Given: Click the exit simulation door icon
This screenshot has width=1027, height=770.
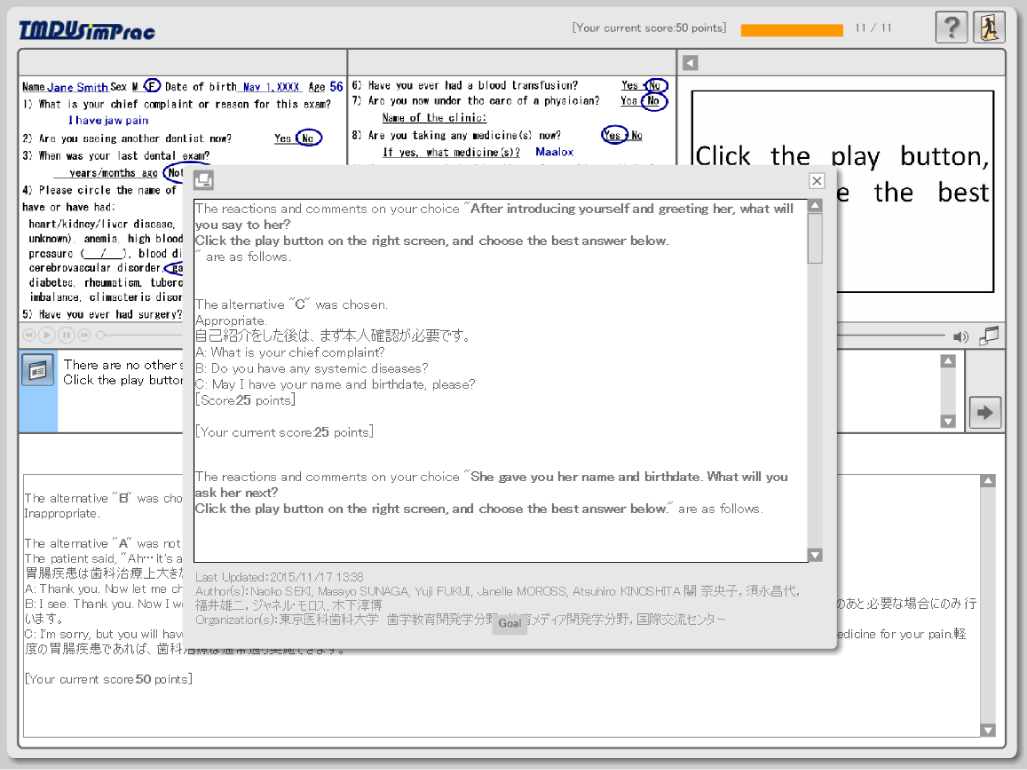Looking at the screenshot, I should [x=989, y=28].
